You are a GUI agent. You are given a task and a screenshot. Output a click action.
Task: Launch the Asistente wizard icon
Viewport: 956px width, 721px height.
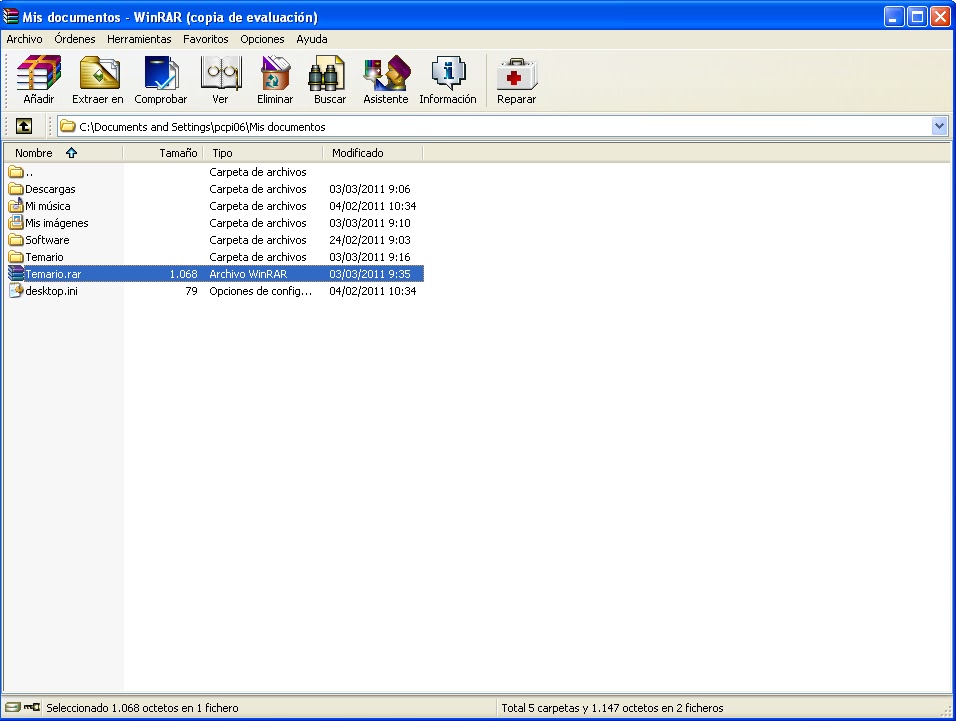pyautogui.click(x=386, y=73)
